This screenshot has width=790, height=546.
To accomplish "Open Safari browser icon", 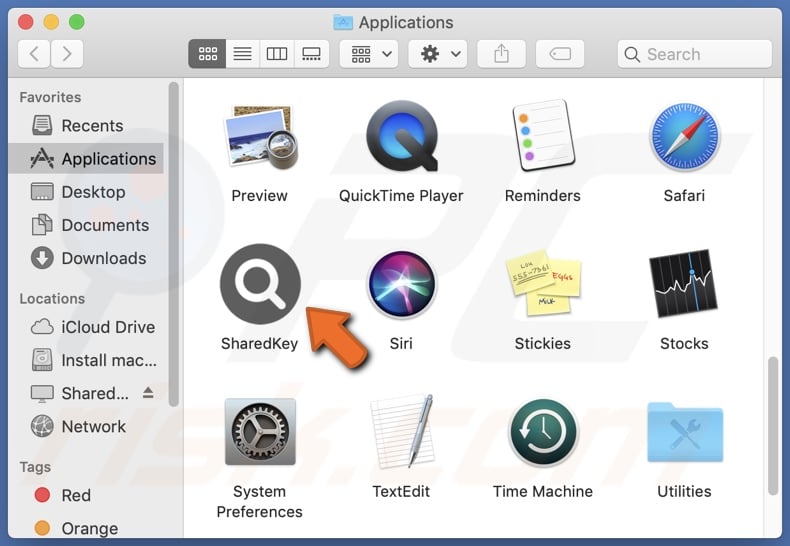I will [x=684, y=136].
